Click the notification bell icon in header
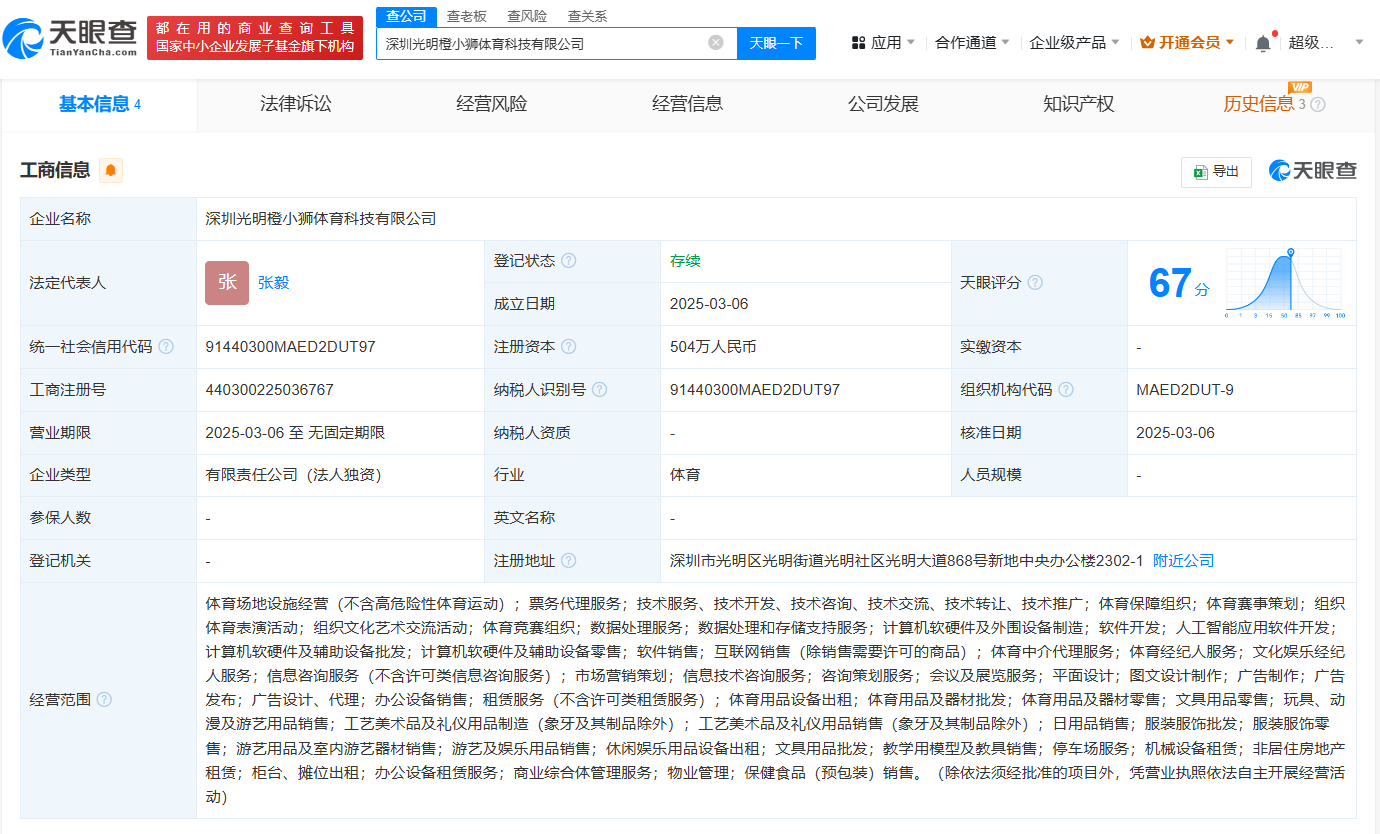Screen dimensions: 1380x834 pos(1263,43)
